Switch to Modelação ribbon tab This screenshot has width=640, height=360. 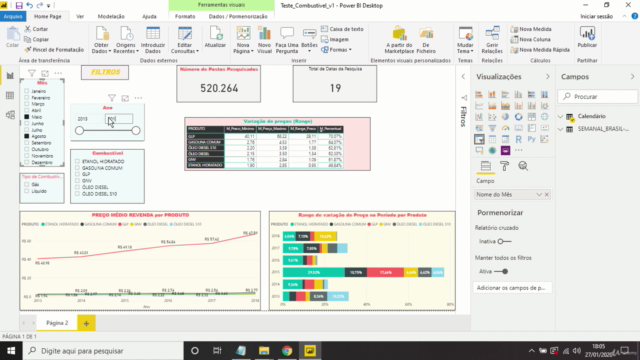111,16
